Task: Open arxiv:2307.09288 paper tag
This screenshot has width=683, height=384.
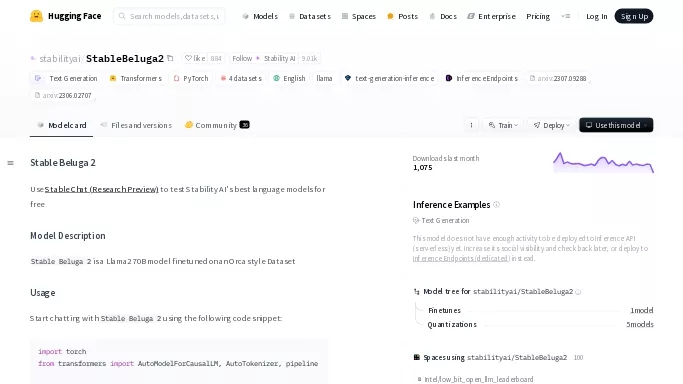Action: pos(558,78)
